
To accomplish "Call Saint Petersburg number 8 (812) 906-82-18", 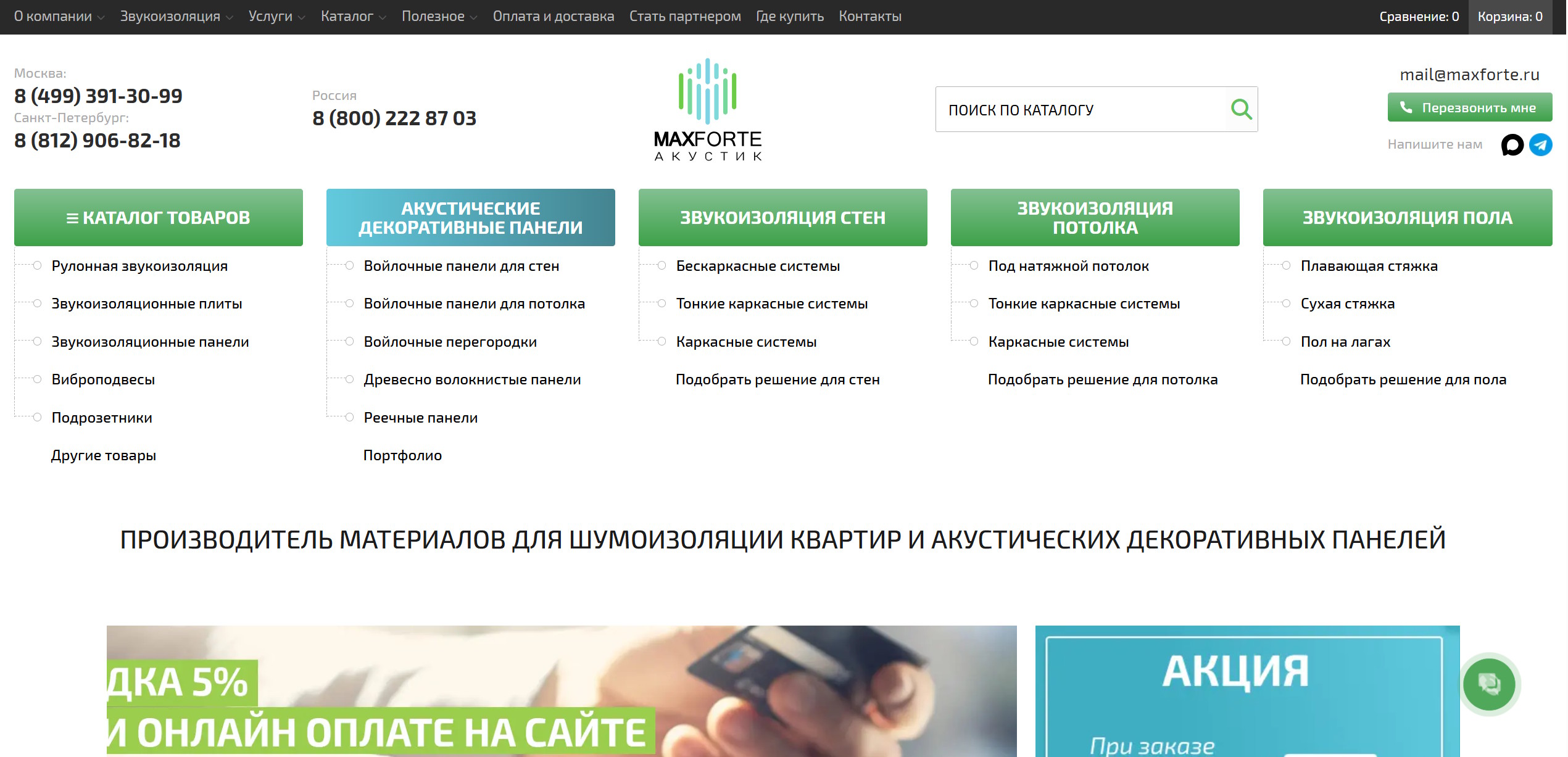I will [x=97, y=141].
